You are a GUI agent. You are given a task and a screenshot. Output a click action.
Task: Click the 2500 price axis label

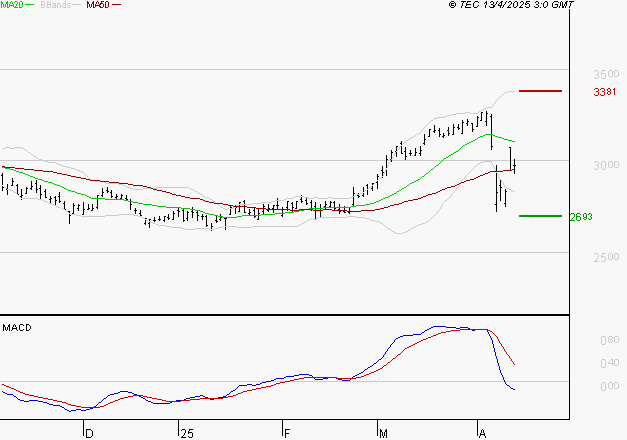[x=606, y=257]
